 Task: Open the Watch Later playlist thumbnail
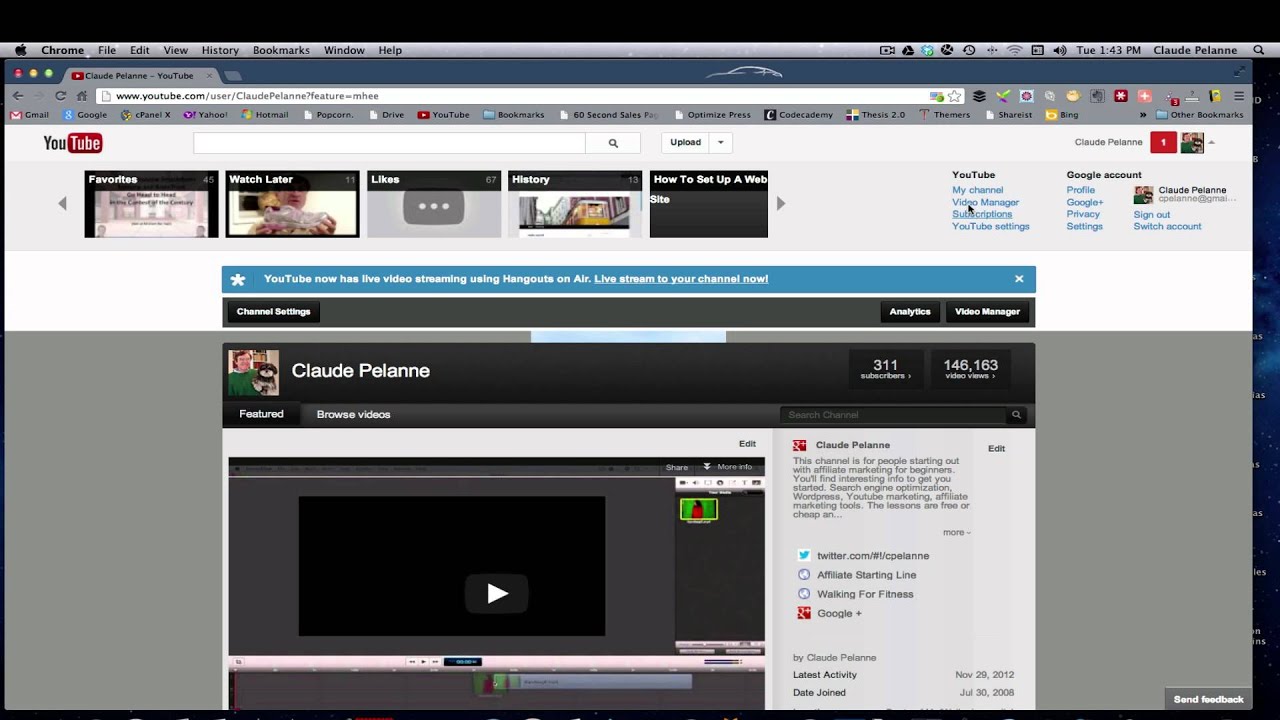tap(292, 204)
